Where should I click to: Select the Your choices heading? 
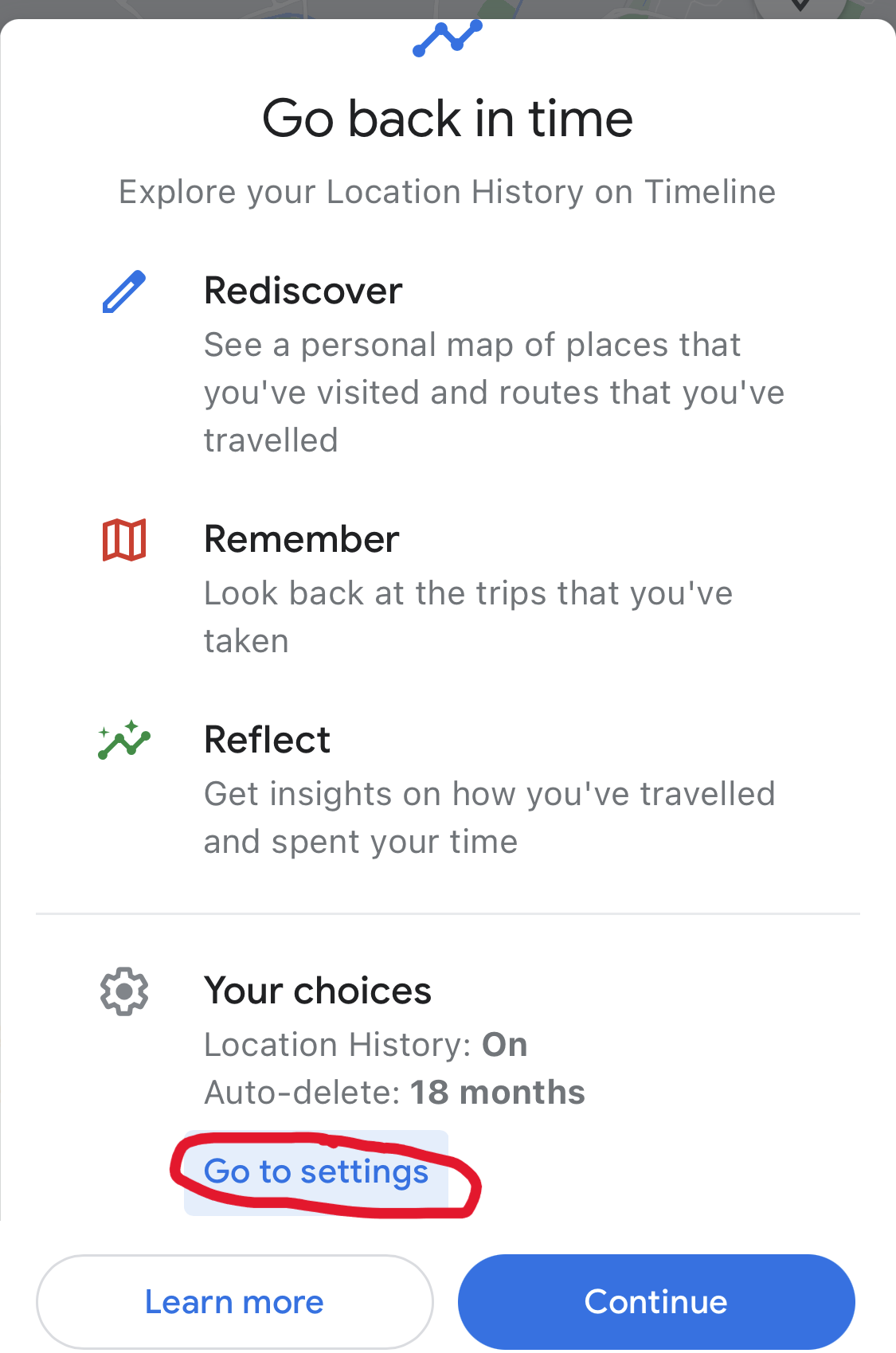(x=318, y=991)
